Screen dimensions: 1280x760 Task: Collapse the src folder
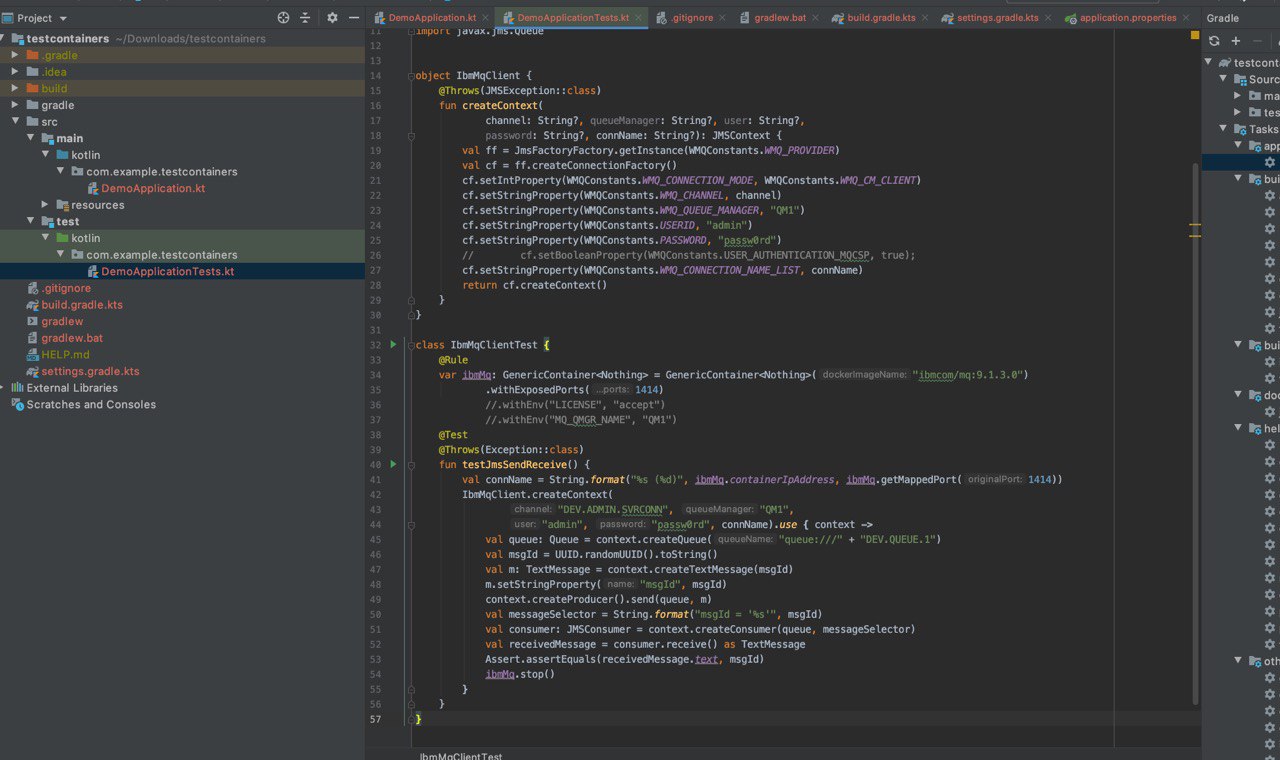point(16,122)
